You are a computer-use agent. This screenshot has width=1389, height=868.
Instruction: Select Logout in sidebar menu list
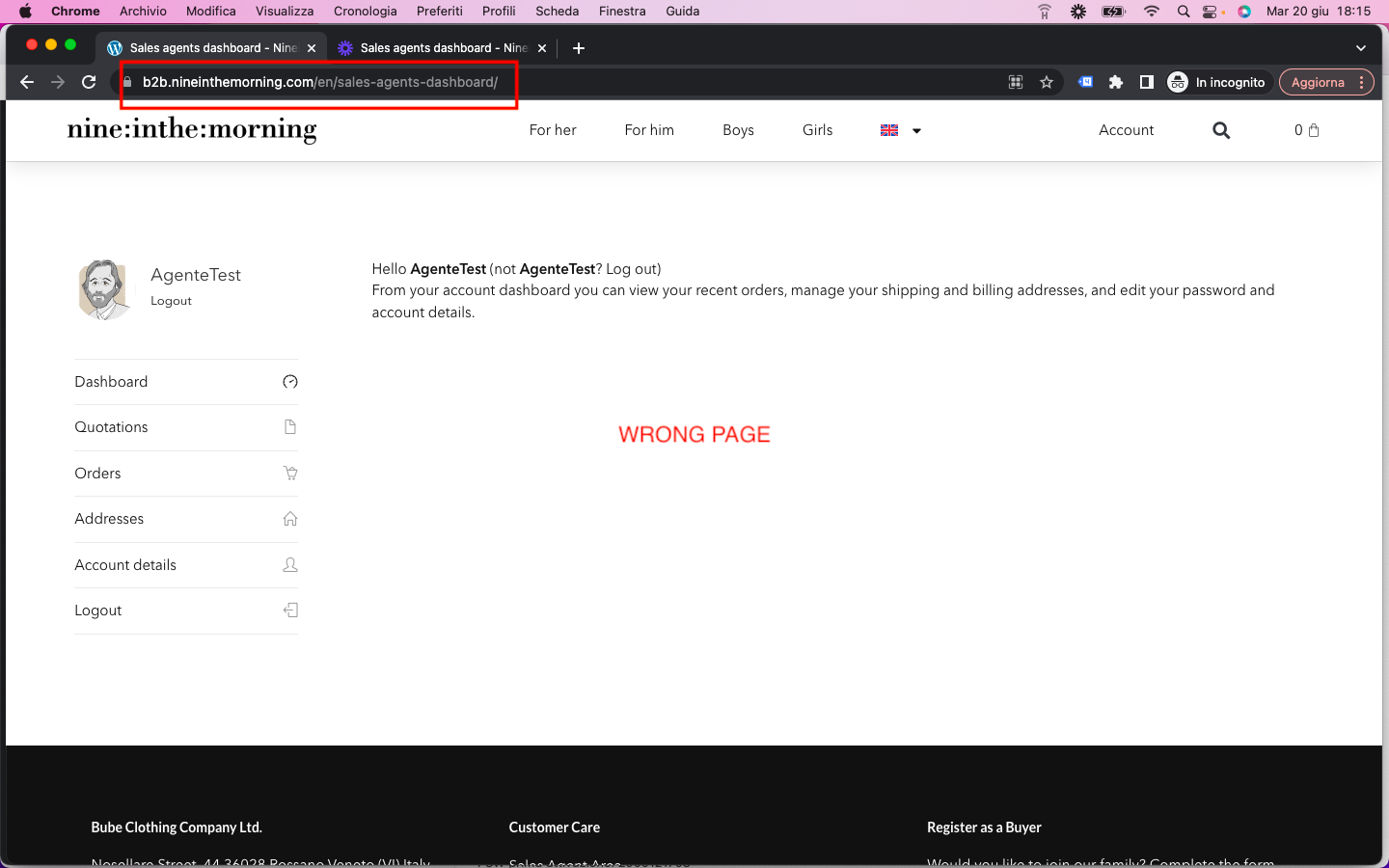[186, 610]
